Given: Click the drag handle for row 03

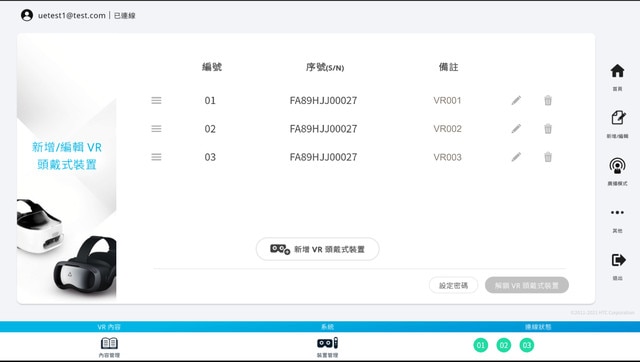Looking at the screenshot, I should (156, 157).
